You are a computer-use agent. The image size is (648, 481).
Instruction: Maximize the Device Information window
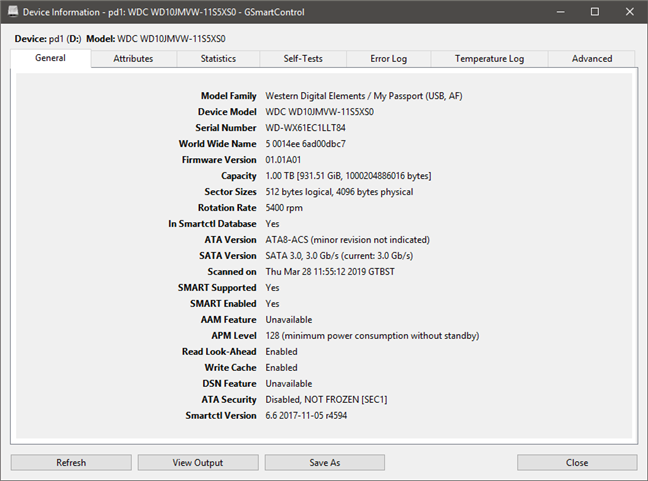point(594,12)
